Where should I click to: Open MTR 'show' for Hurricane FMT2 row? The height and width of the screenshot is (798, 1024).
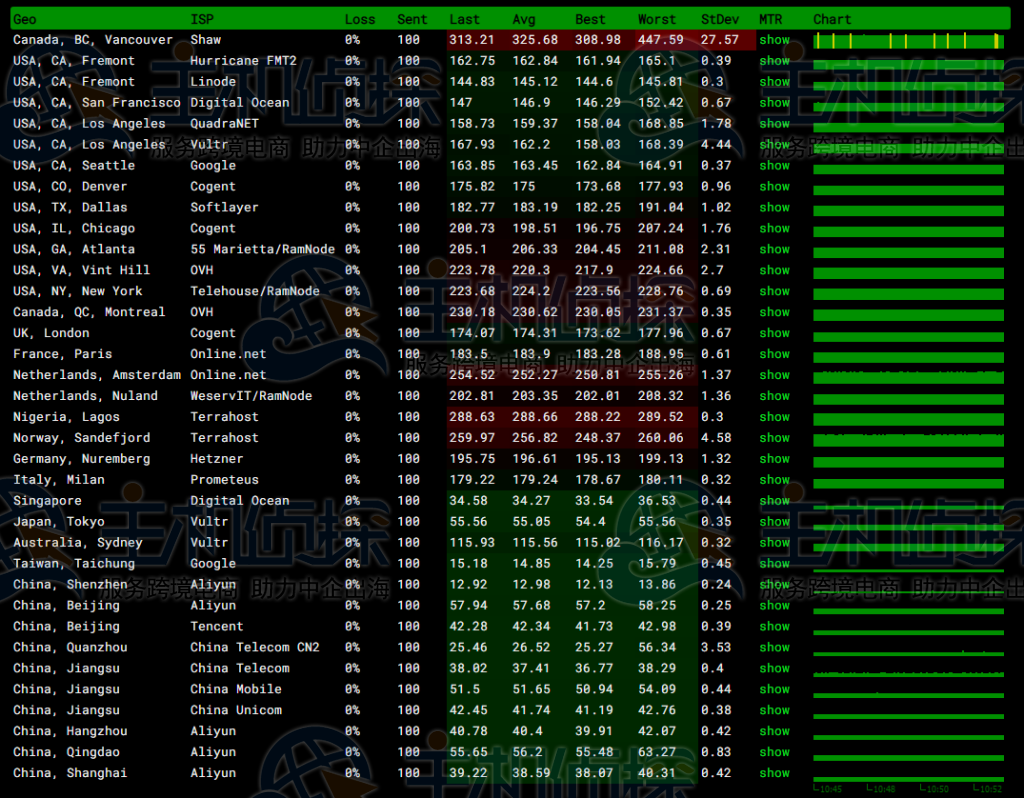click(774, 61)
